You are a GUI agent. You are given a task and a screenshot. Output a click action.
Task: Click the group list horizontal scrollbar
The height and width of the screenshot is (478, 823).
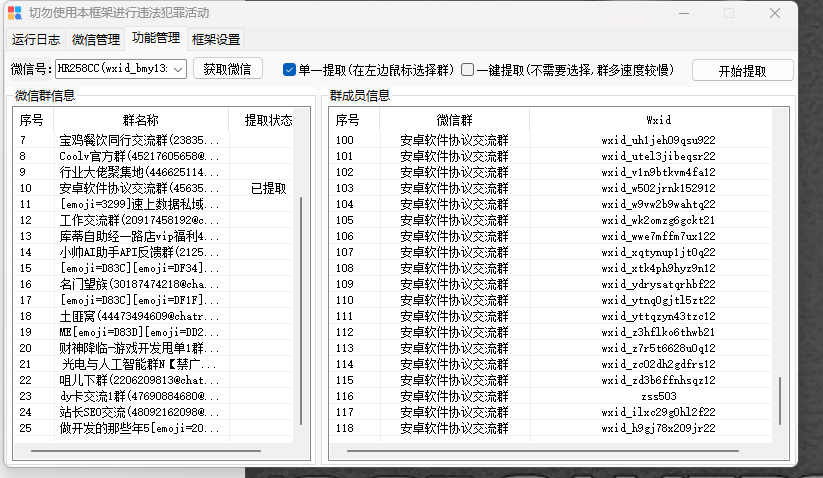click(x=150, y=452)
